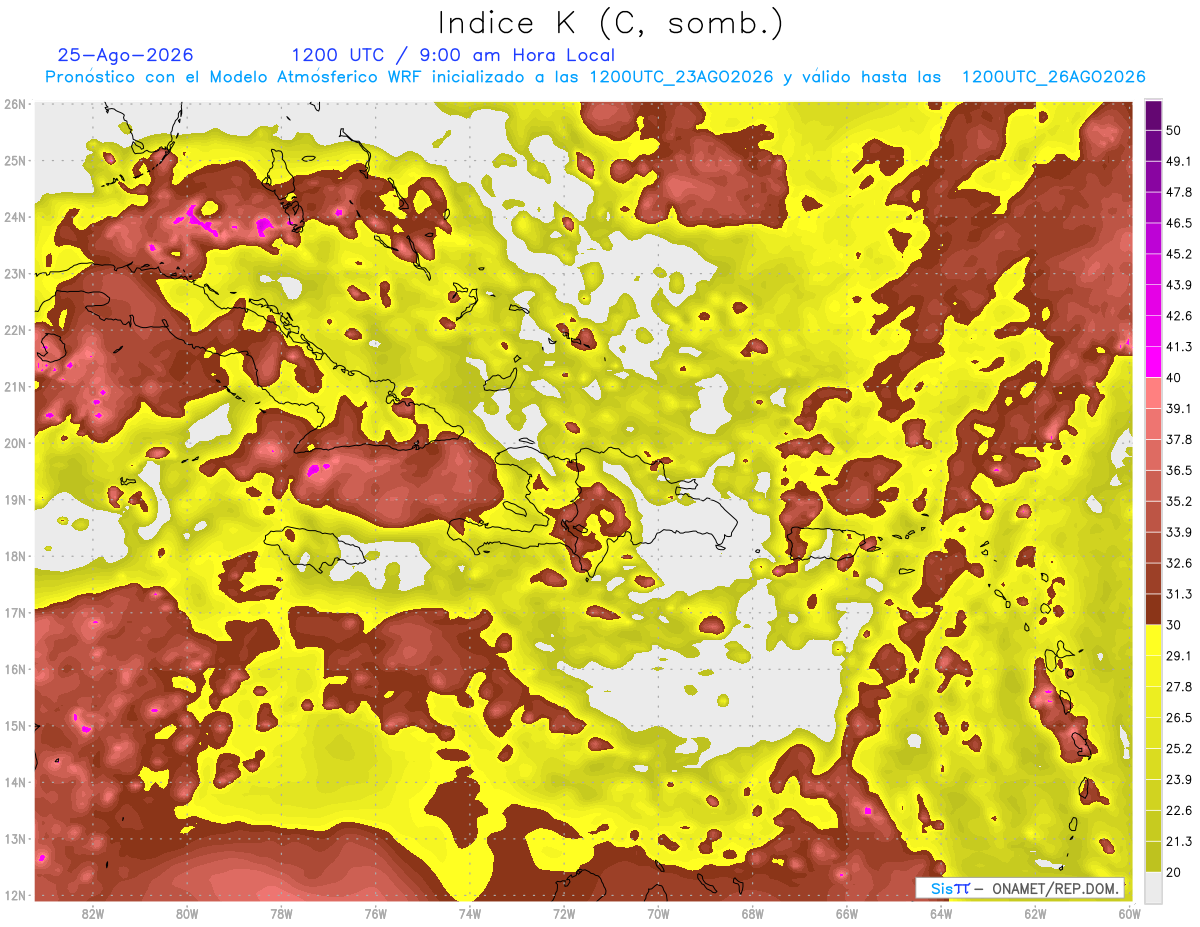Click the colorbar label "49.1"
Image resolution: width=1200 pixels, height=927 pixels.
pyautogui.click(x=1179, y=161)
